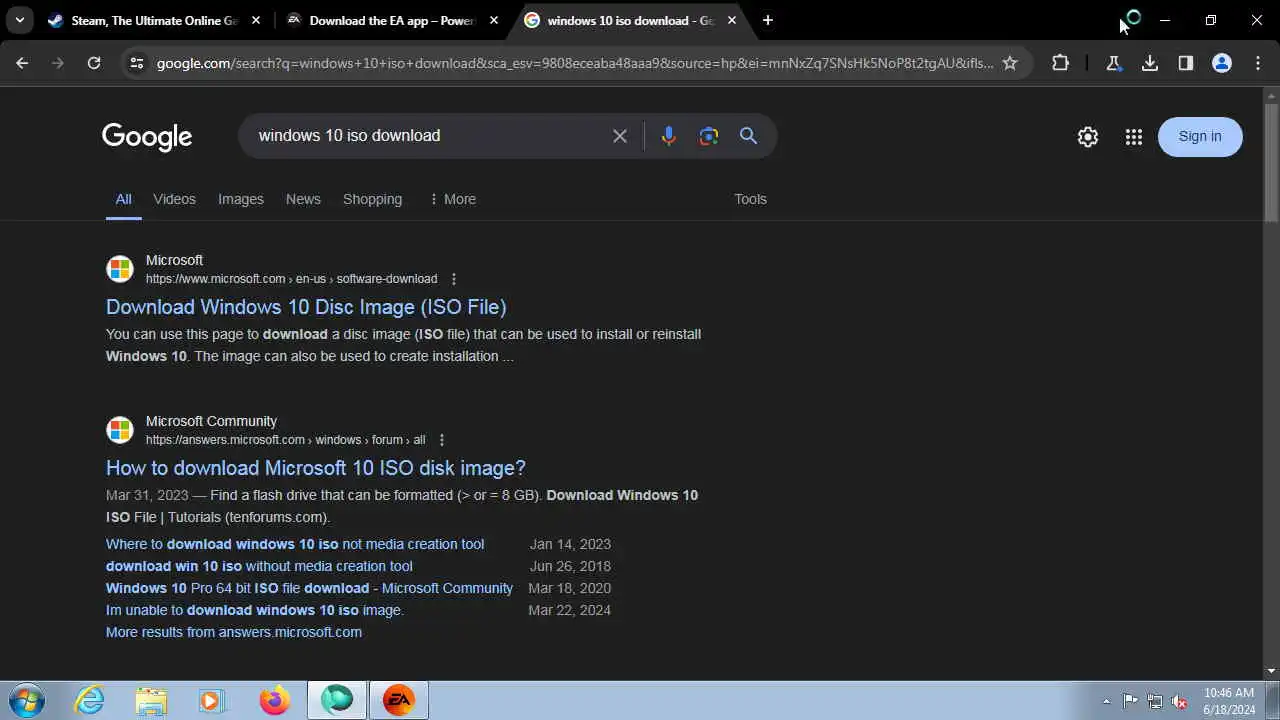
Task: Close the Steam tab
Action: [x=256, y=20]
